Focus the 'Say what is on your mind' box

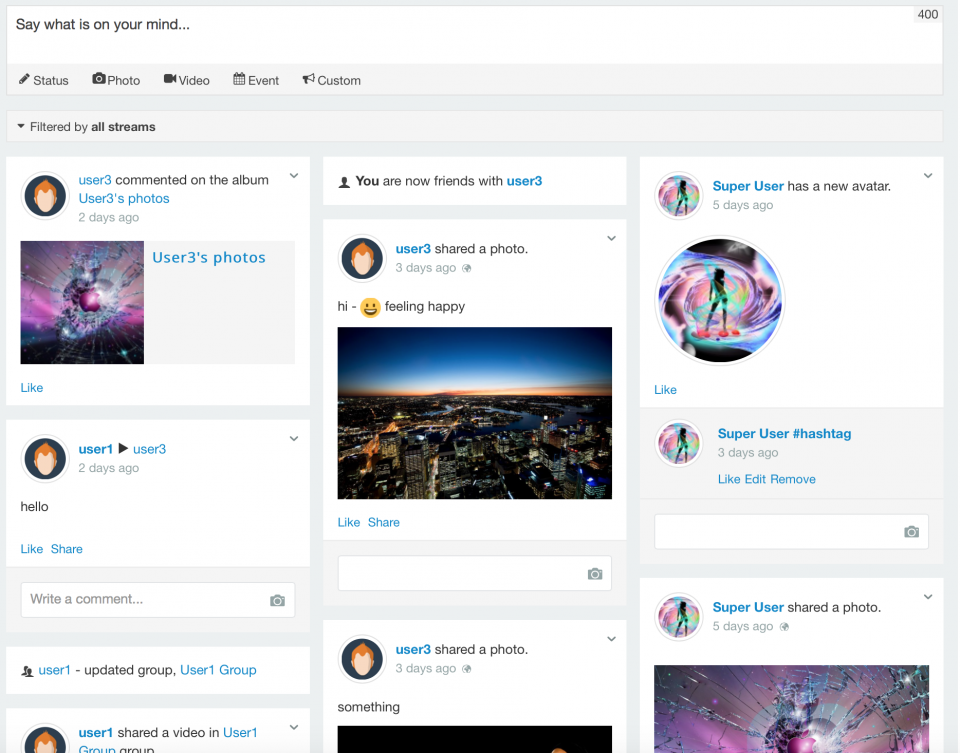pos(474,35)
